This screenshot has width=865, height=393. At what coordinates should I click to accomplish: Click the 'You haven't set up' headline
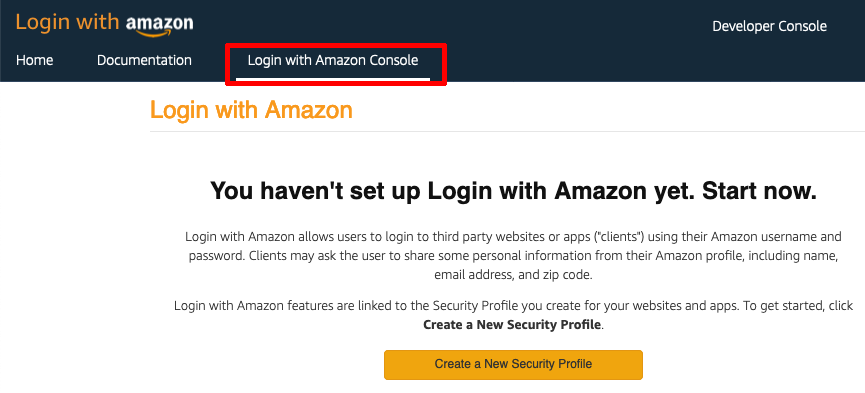[513, 191]
